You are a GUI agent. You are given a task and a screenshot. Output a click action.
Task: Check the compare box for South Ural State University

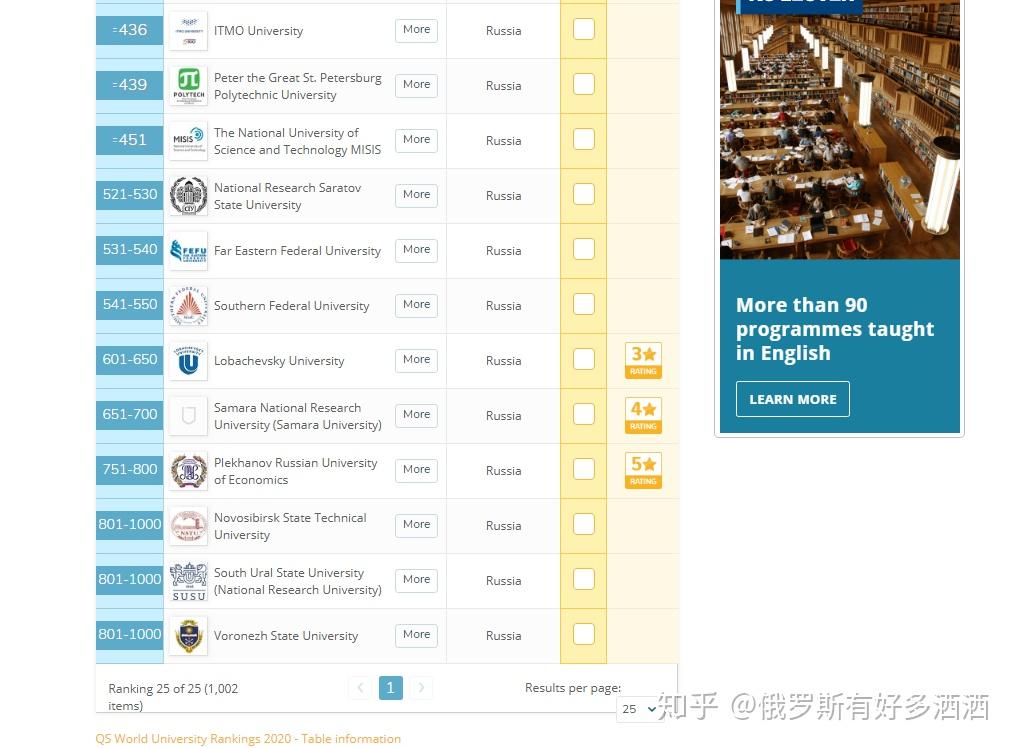(x=584, y=579)
